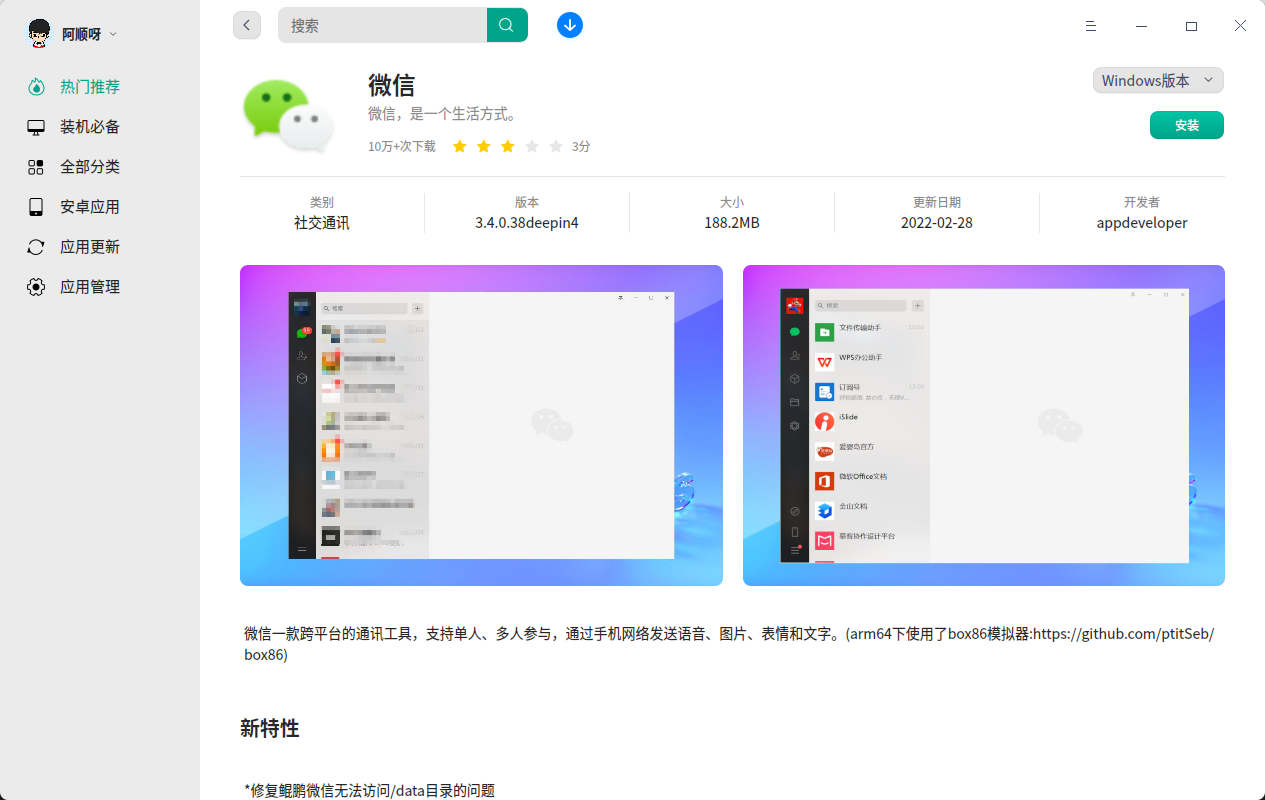Image resolution: width=1265 pixels, height=800 pixels.
Task: Rate the app five stars
Action: coord(556,146)
